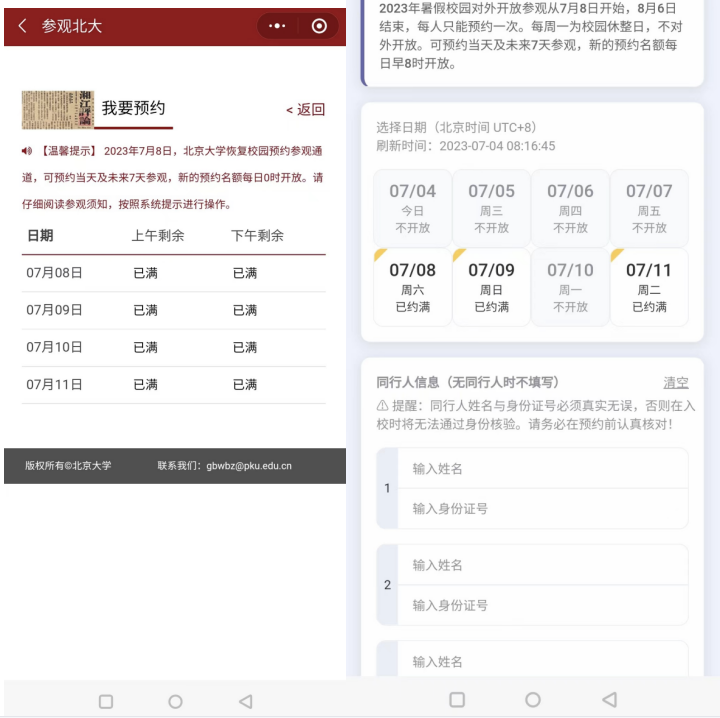Image resolution: width=720 pixels, height=718 pixels.
Task: Tap the left phone's triangle back button
Action: tap(246, 701)
